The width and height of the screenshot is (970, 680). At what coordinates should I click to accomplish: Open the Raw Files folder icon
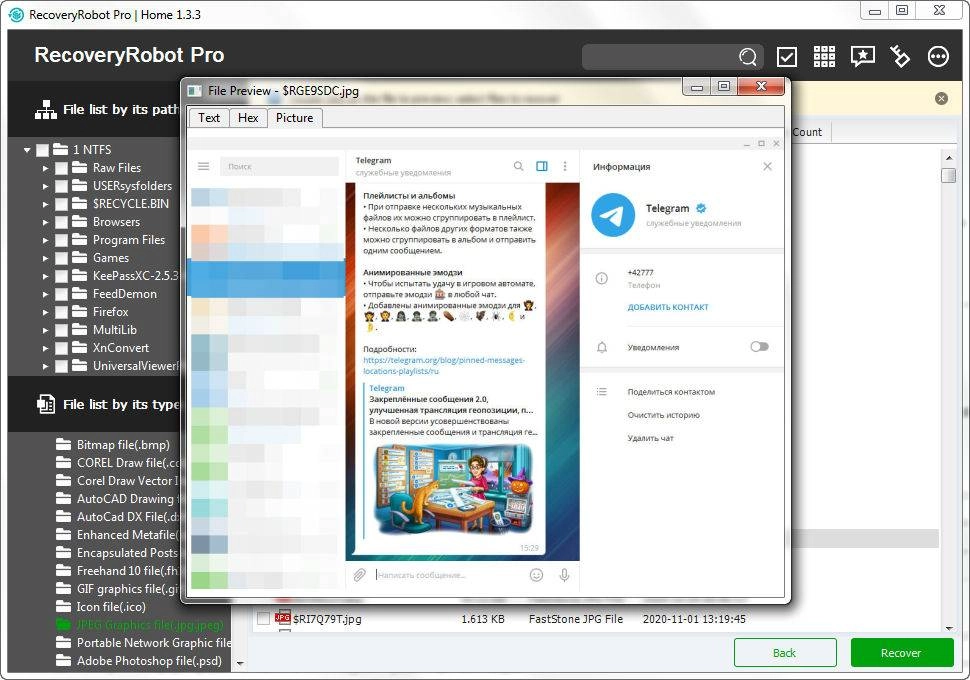[79, 168]
